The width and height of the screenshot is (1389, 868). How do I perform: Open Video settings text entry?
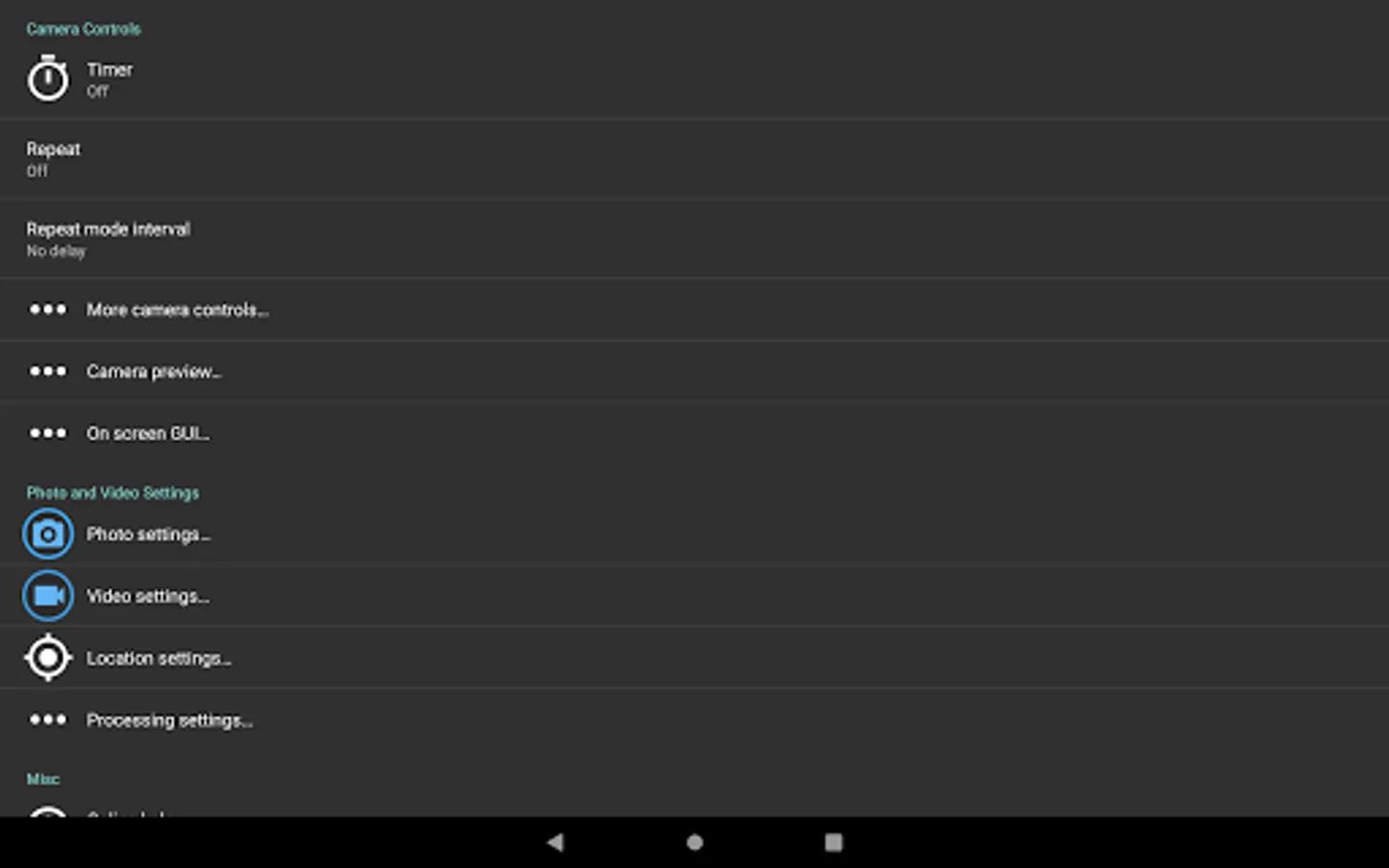pos(148,596)
